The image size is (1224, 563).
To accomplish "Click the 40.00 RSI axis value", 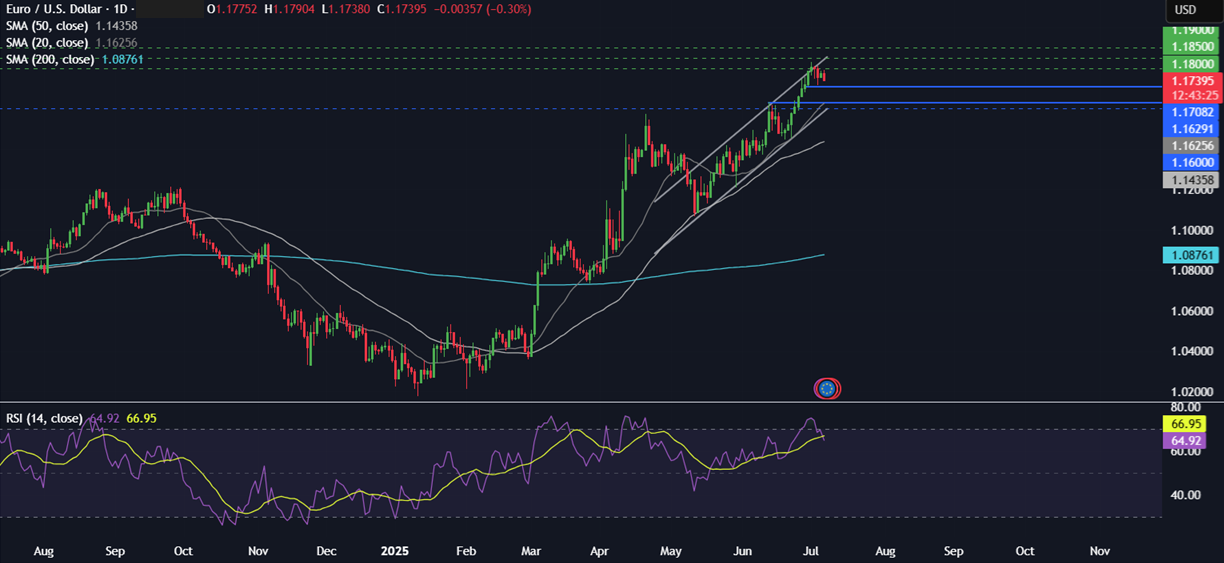I will pos(1188,494).
